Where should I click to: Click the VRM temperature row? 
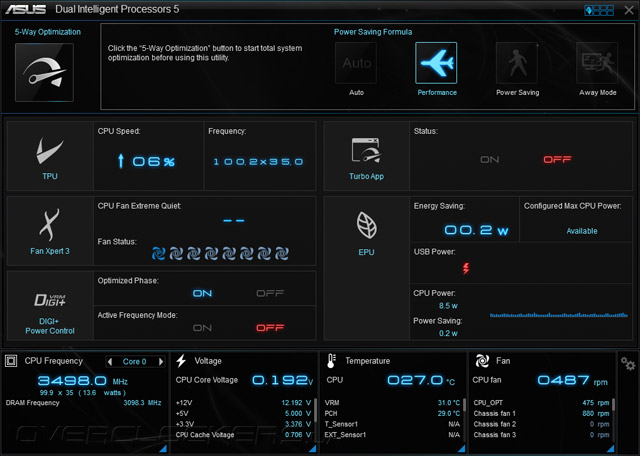click(x=392, y=403)
